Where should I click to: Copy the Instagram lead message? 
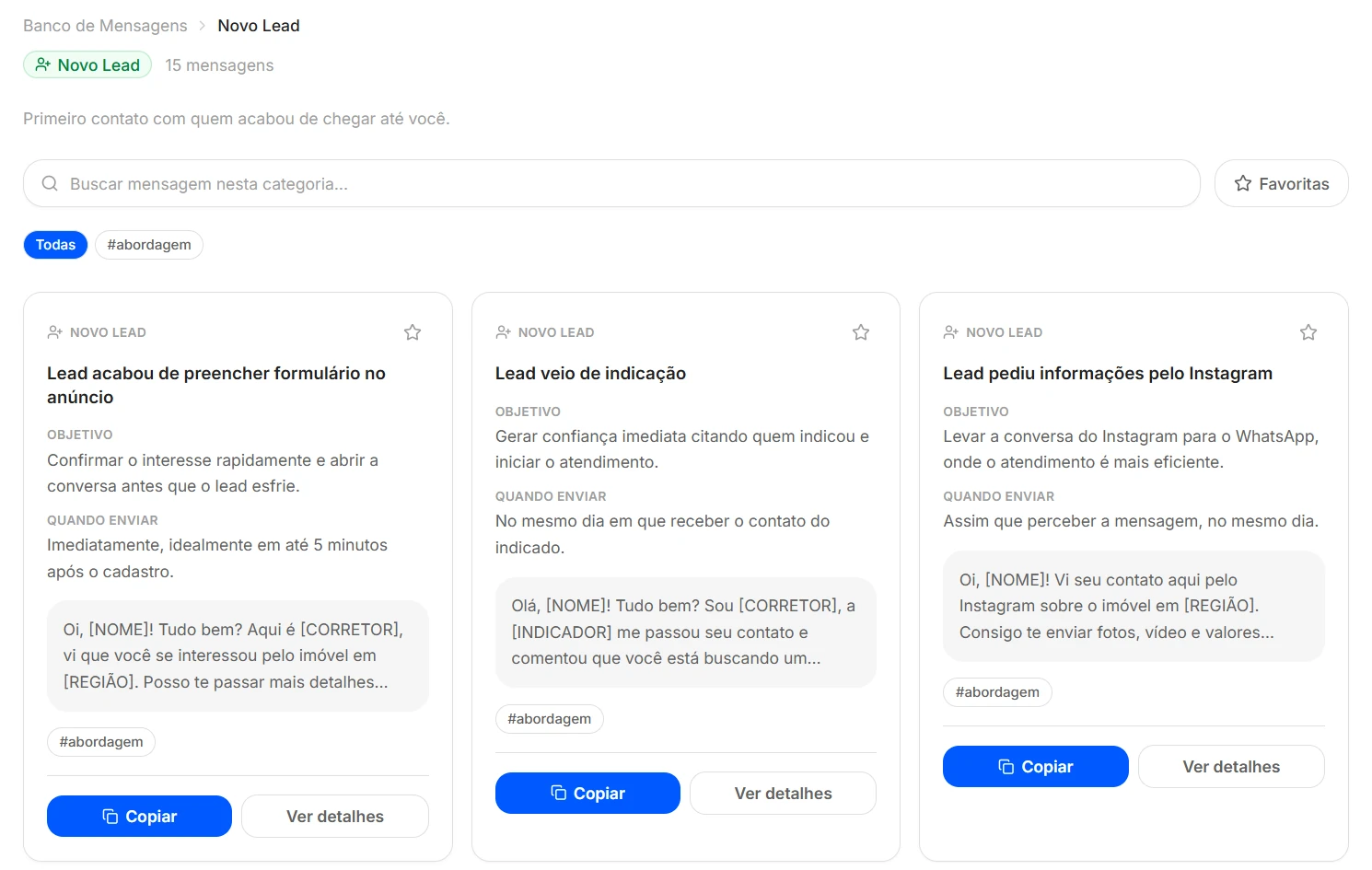pos(1036,767)
